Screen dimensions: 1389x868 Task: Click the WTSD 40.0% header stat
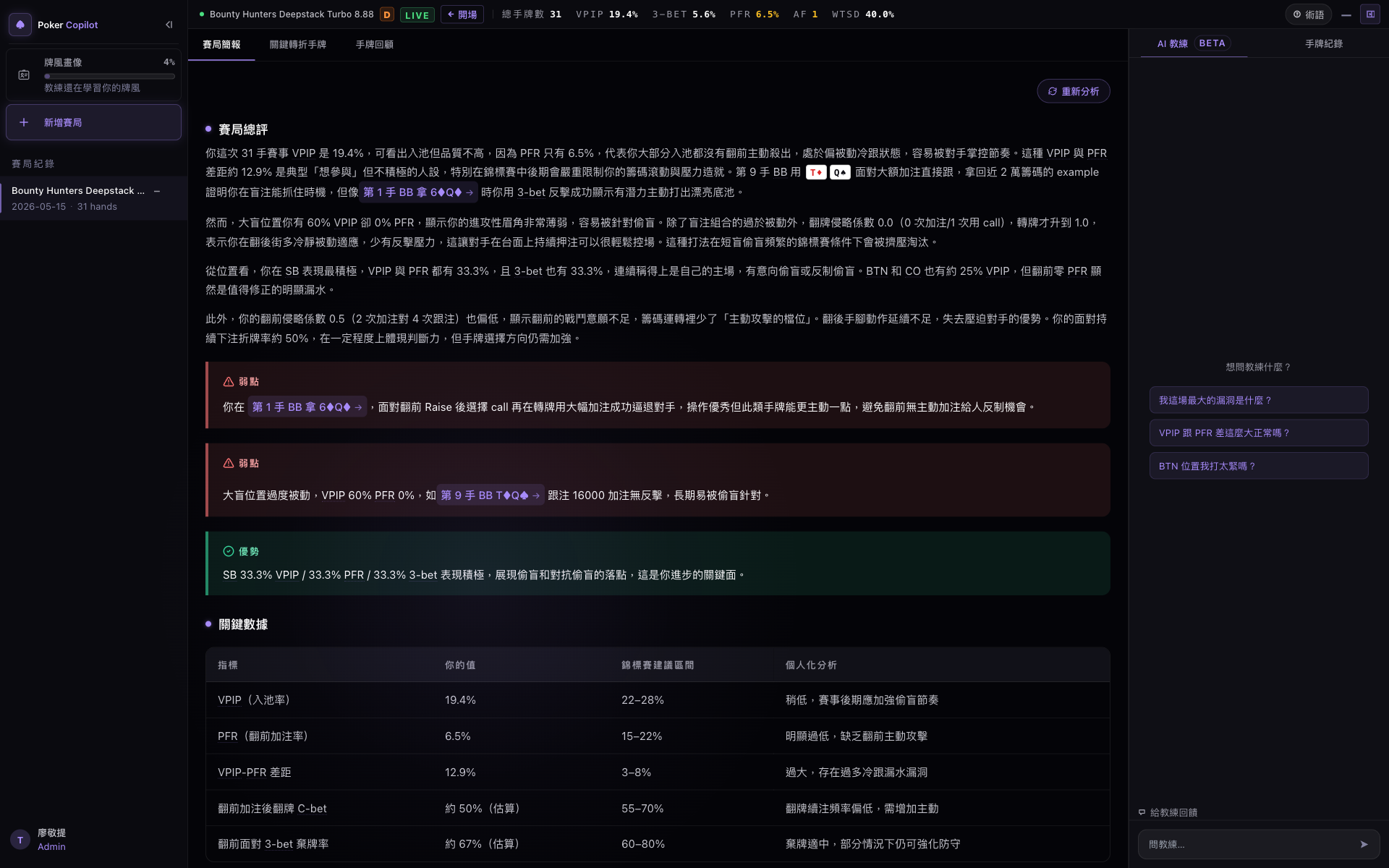(x=863, y=14)
